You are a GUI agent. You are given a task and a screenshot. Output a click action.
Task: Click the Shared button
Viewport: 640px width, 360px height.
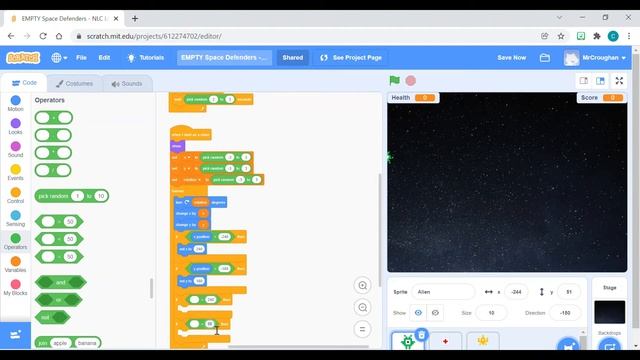click(x=293, y=58)
